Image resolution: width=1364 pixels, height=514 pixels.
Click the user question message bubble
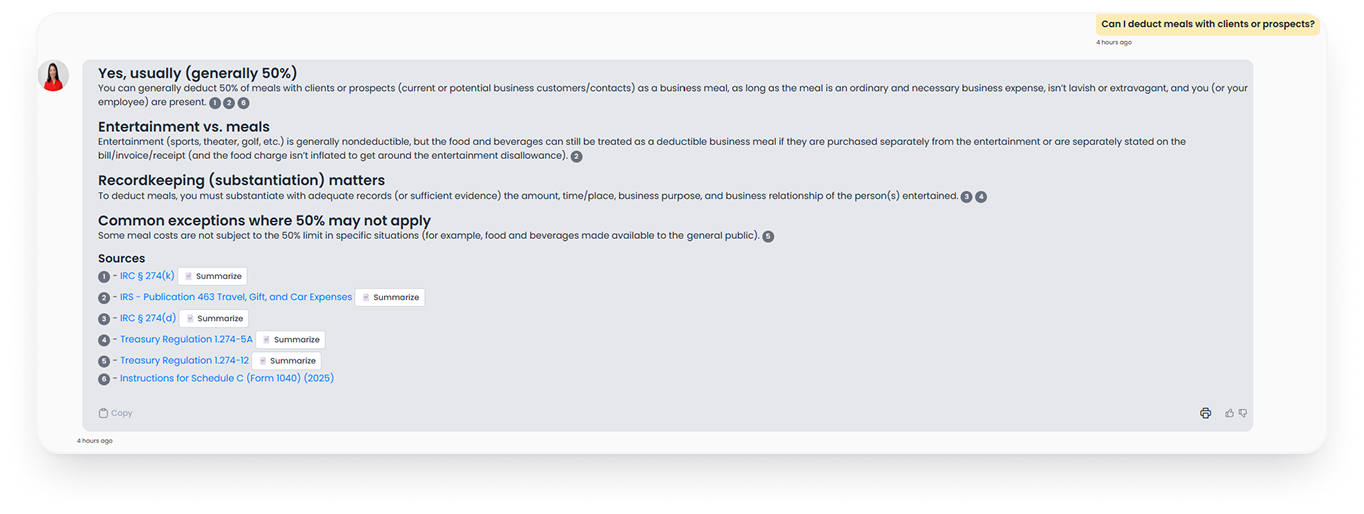(x=1207, y=24)
